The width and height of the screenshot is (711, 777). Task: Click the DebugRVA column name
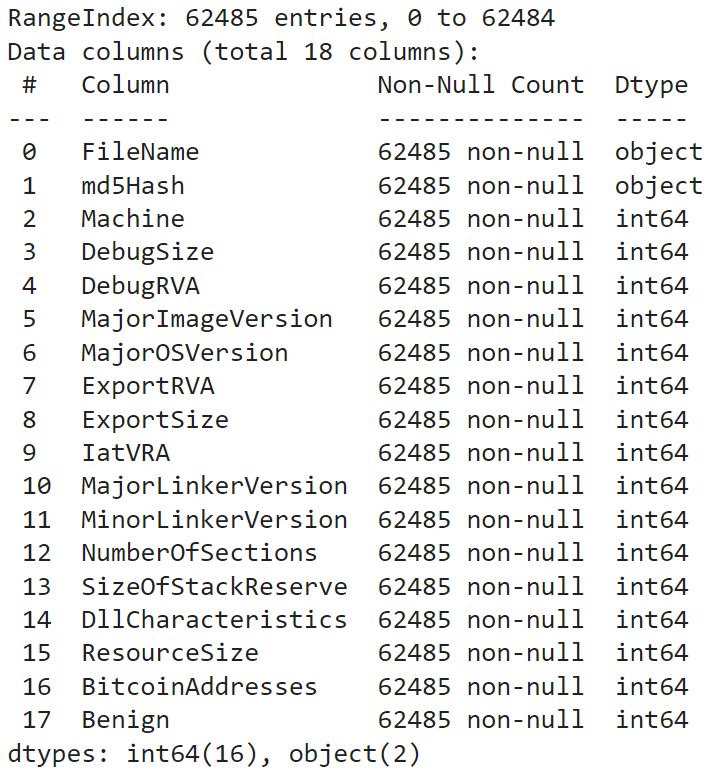(x=140, y=286)
